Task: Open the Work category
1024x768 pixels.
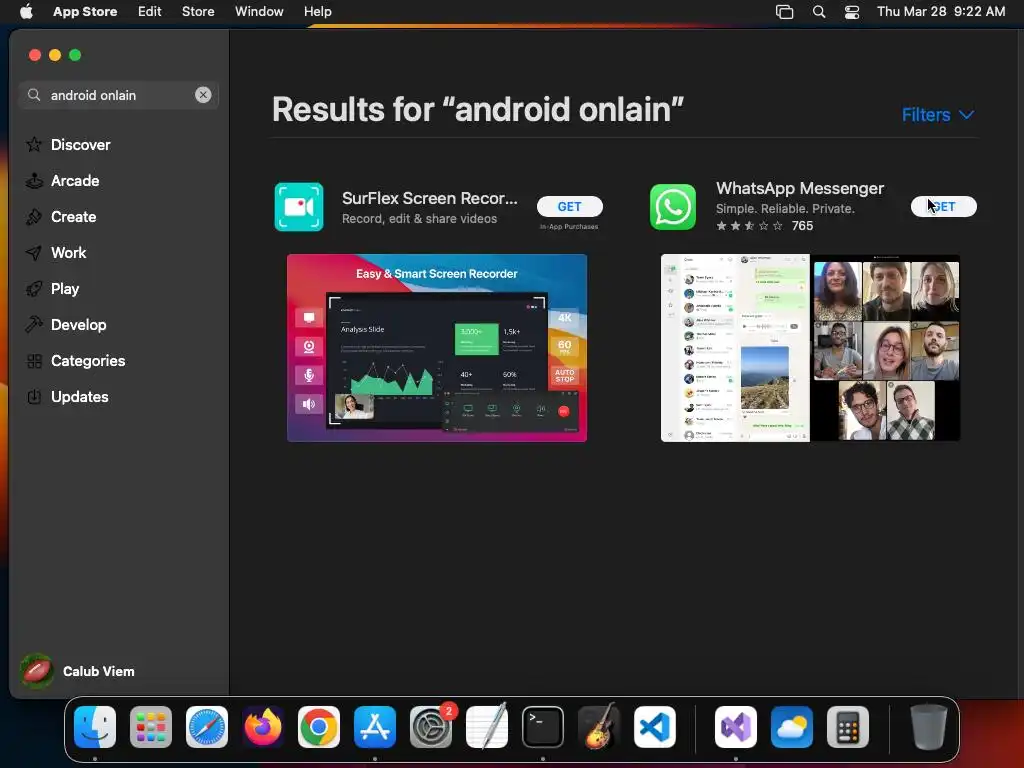Action: [56, 253]
